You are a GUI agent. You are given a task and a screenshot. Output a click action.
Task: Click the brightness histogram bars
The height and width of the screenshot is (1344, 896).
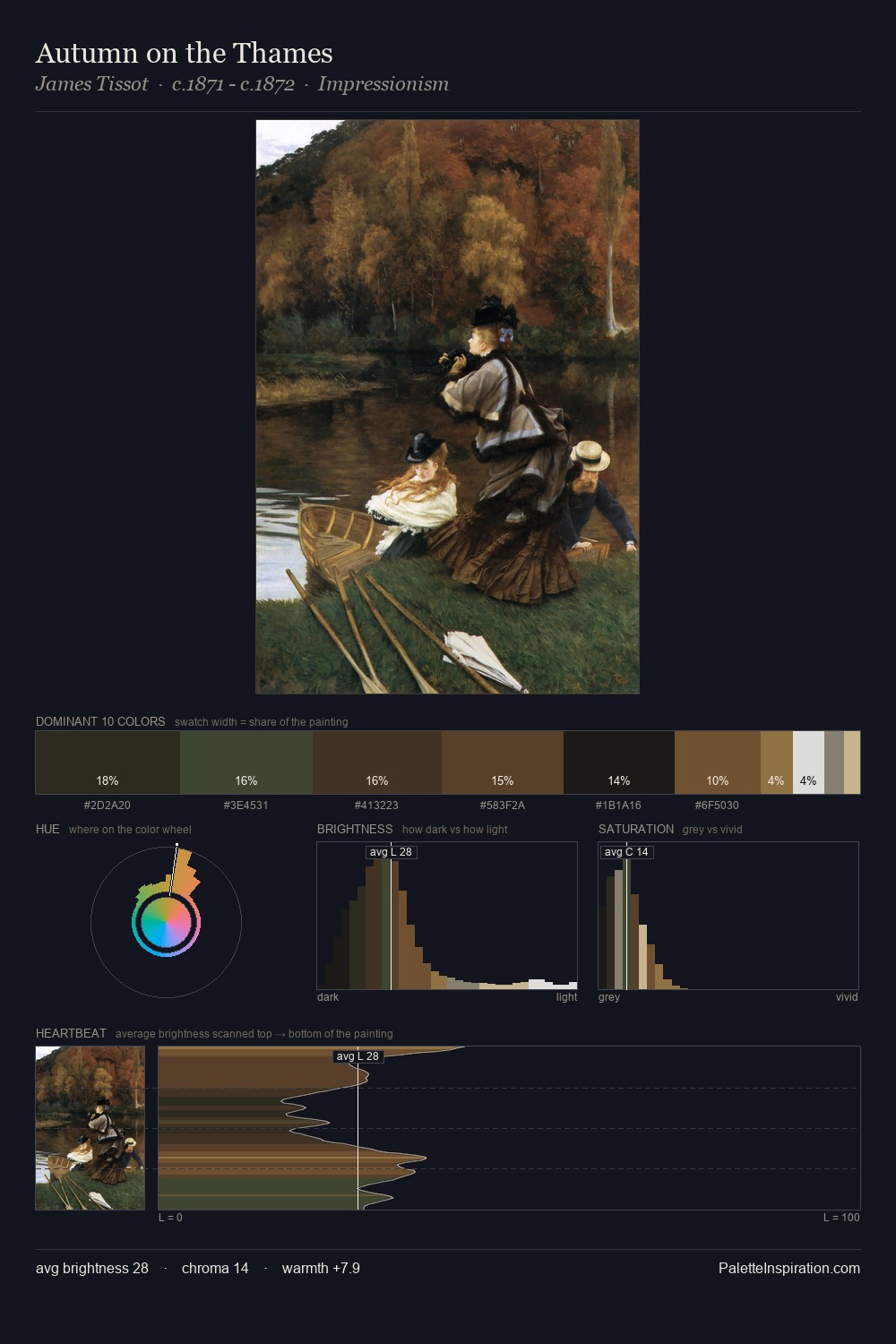[447, 916]
